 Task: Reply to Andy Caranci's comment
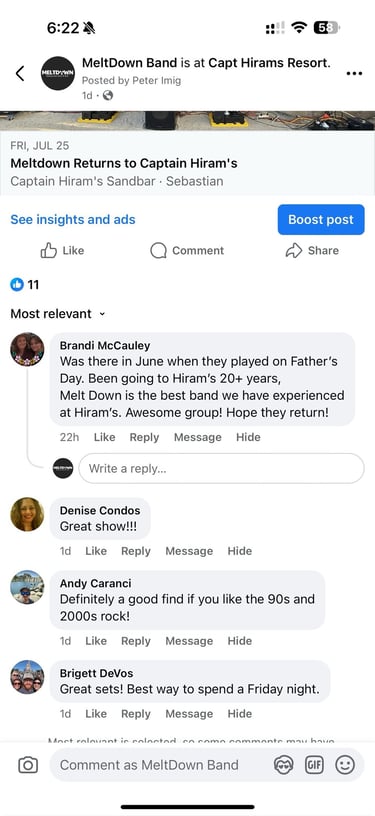pyautogui.click(x=136, y=641)
